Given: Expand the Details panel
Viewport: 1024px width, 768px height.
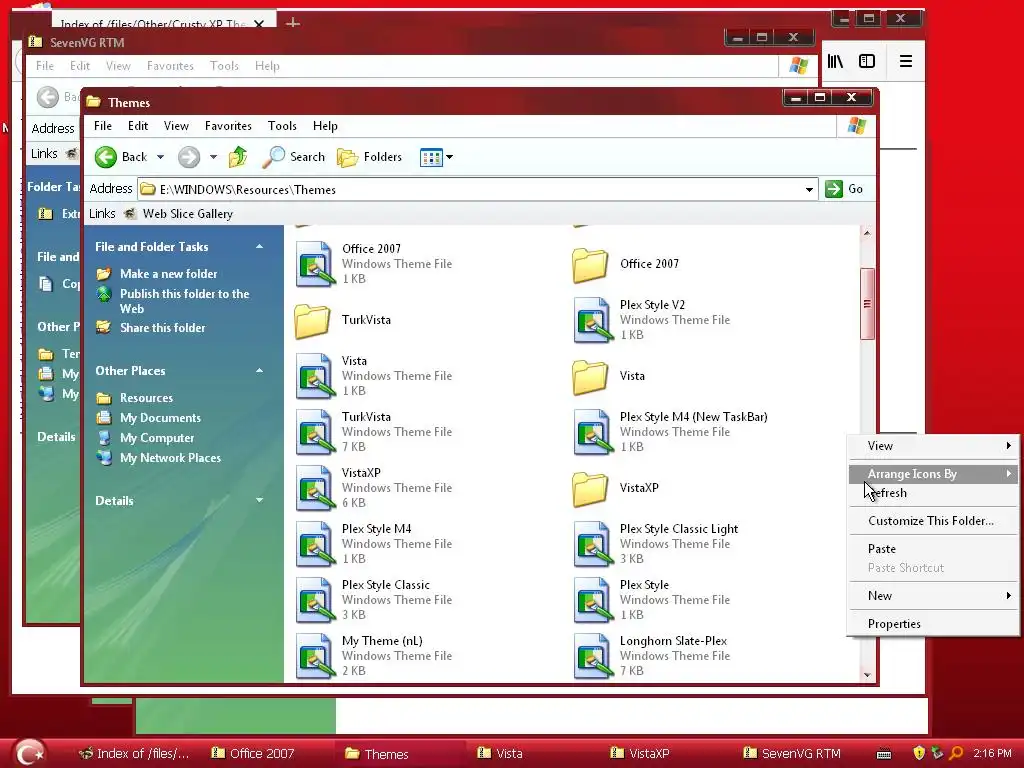Looking at the screenshot, I should point(259,500).
